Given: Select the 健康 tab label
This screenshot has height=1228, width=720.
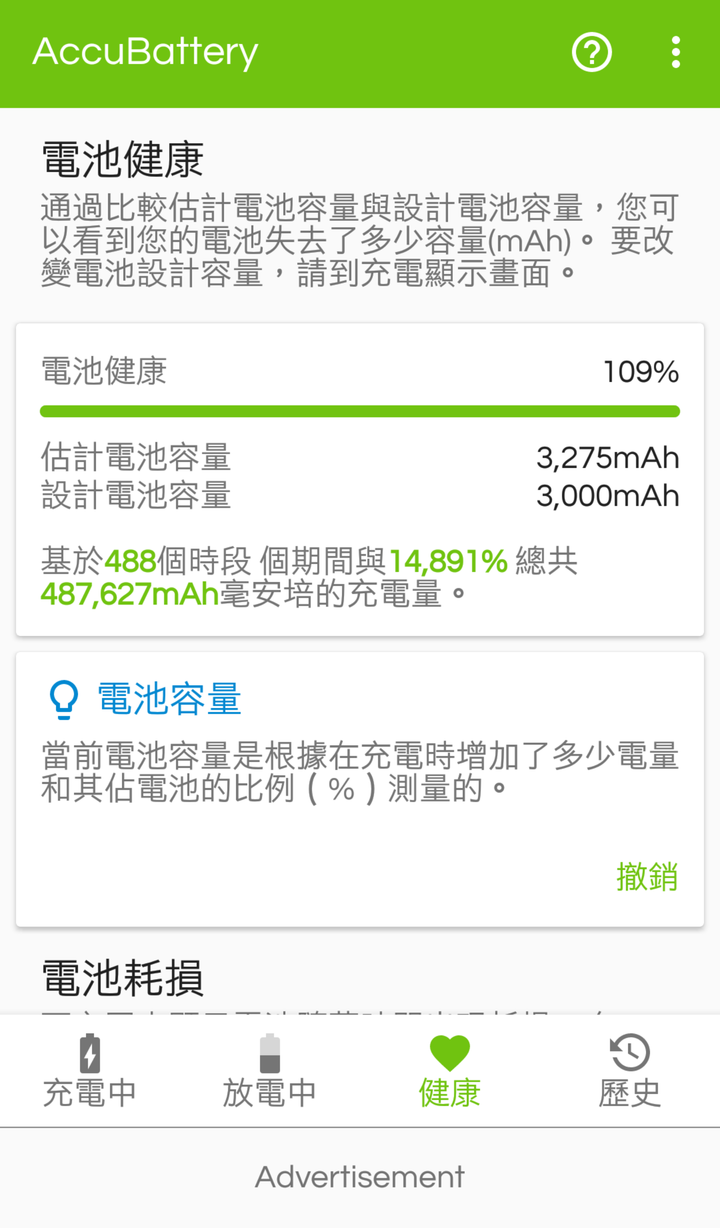Looking at the screenshot, I should [x=449, y=1092].
